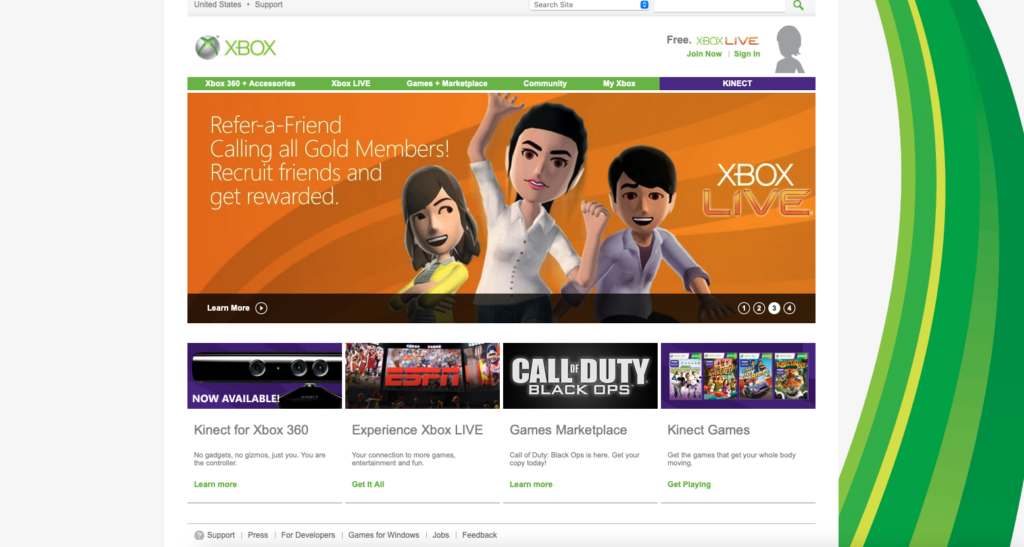The height and width of the screenshot is (547, 1024).
Task: Click the Get It All link
Action: tap(368, 484)
